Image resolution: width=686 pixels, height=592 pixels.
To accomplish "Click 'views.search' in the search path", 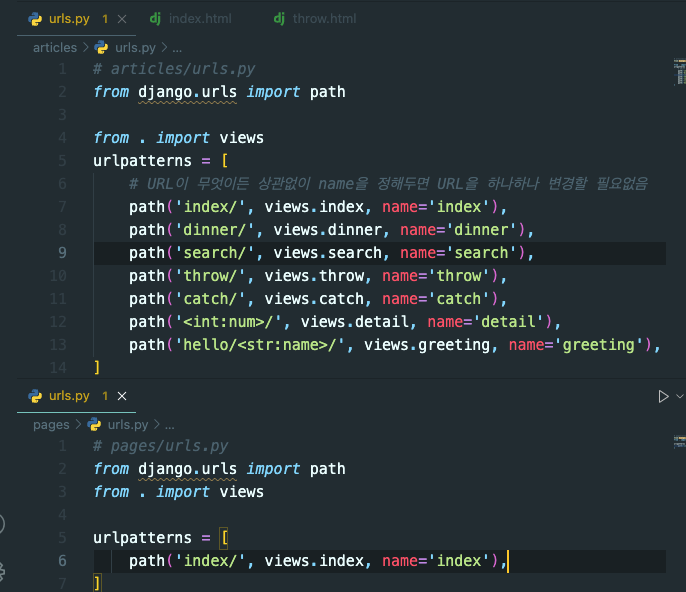I will pos(328,253).
